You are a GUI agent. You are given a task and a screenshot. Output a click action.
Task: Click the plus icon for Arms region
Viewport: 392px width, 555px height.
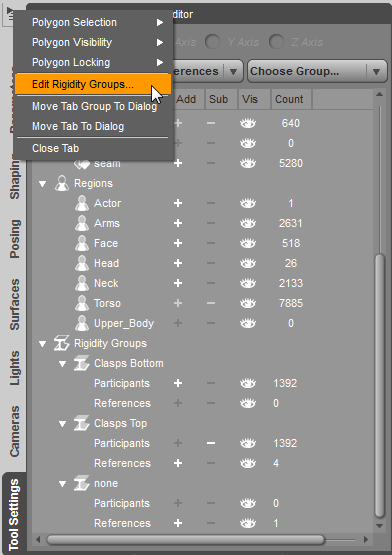click(178, 223)
